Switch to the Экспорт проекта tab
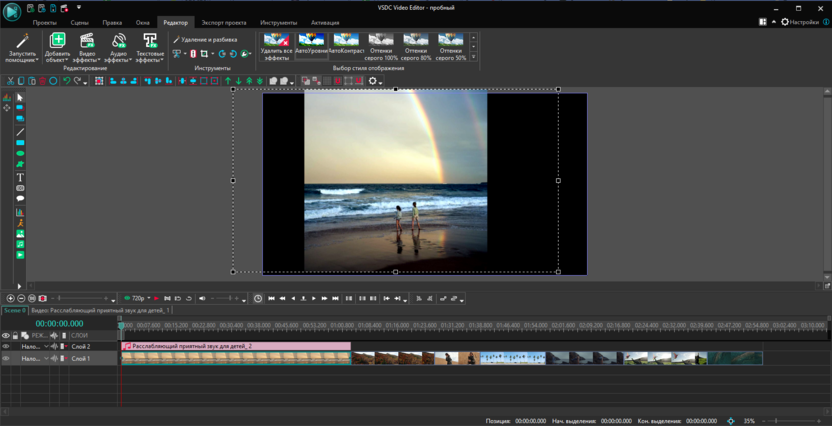The image size is (832, 426). [x=223, y=22]
